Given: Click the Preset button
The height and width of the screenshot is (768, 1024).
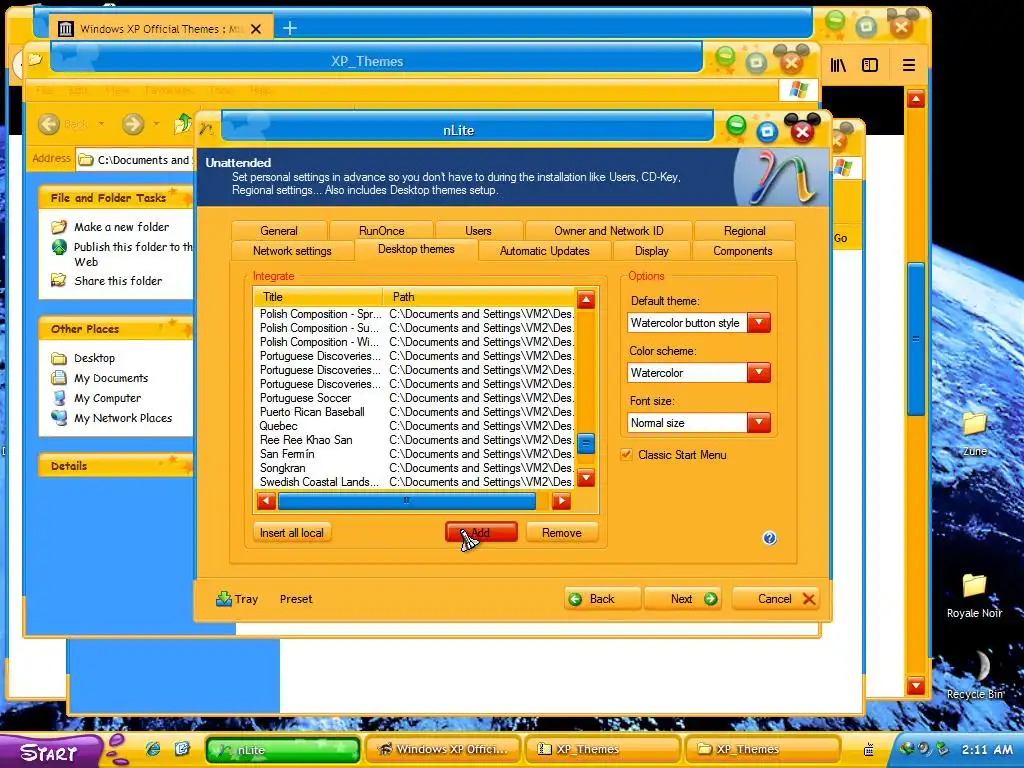Looking at the screenshot, I should pyautogui.click(x=296, y=599).
